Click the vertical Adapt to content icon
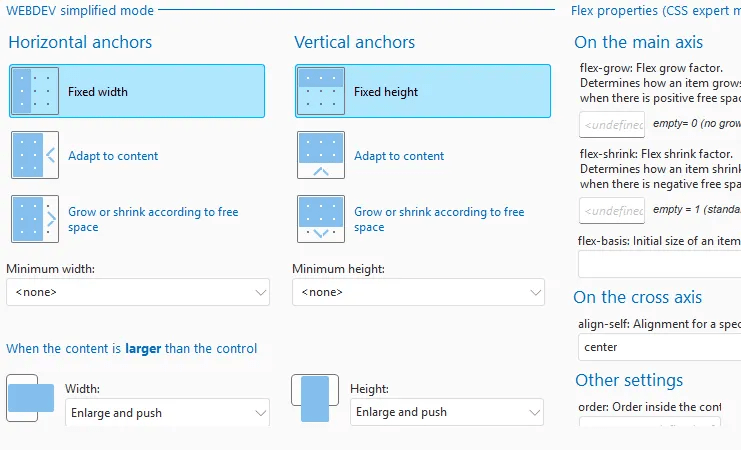Screen dimensions: 741x450 coord(321,155)
